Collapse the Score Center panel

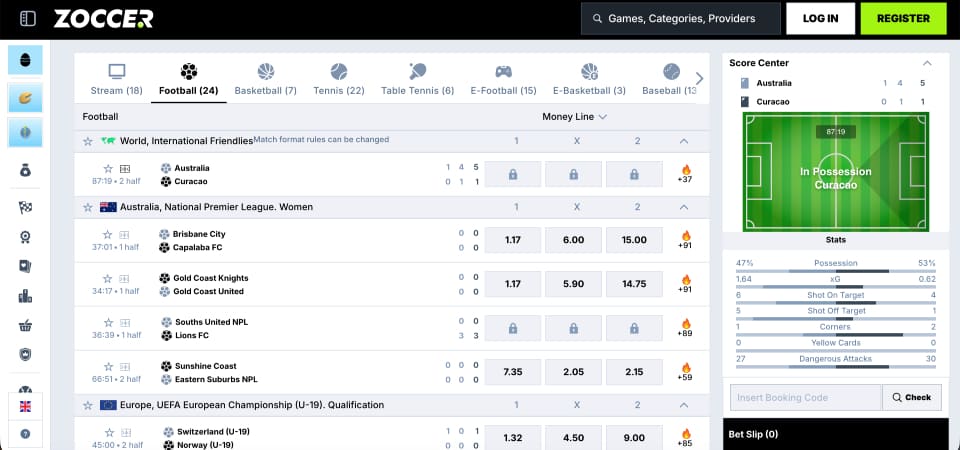point(927,62)
